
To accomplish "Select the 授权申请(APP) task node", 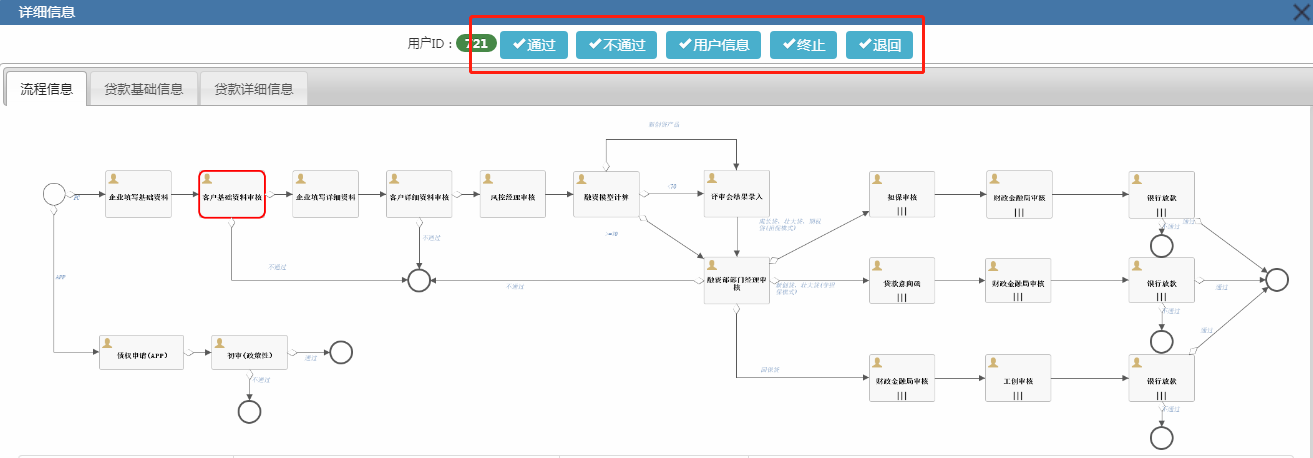I will (142, 352).
